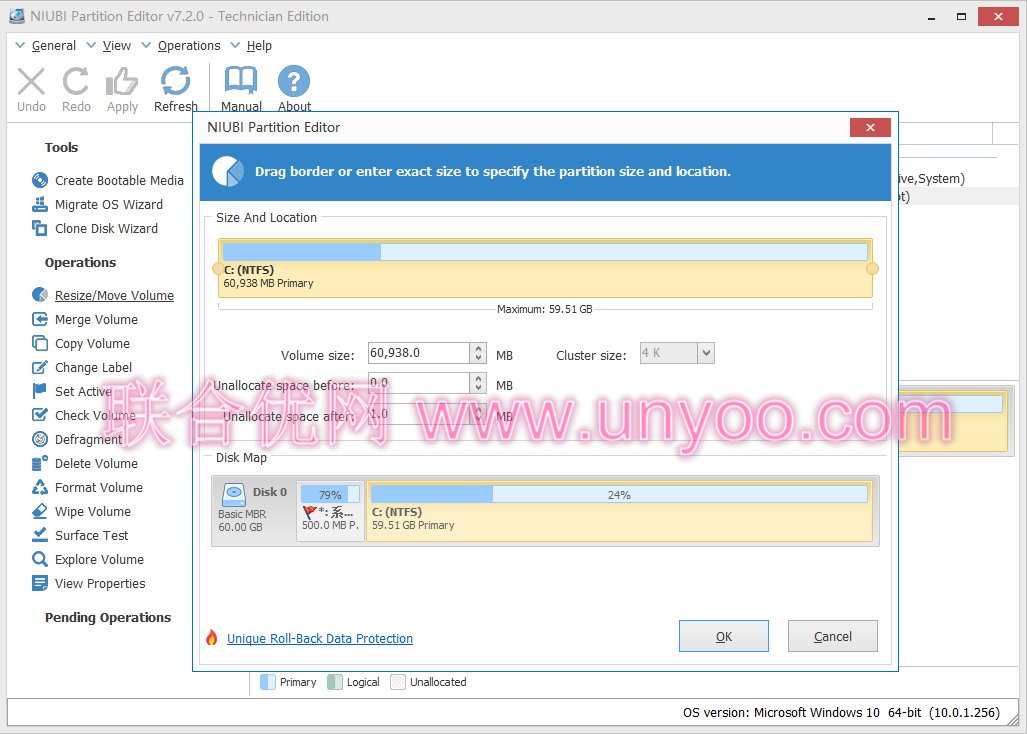This screenshot has width=1027, height=734.
Task: Click the Volume size input field
Action: point(419,353)
